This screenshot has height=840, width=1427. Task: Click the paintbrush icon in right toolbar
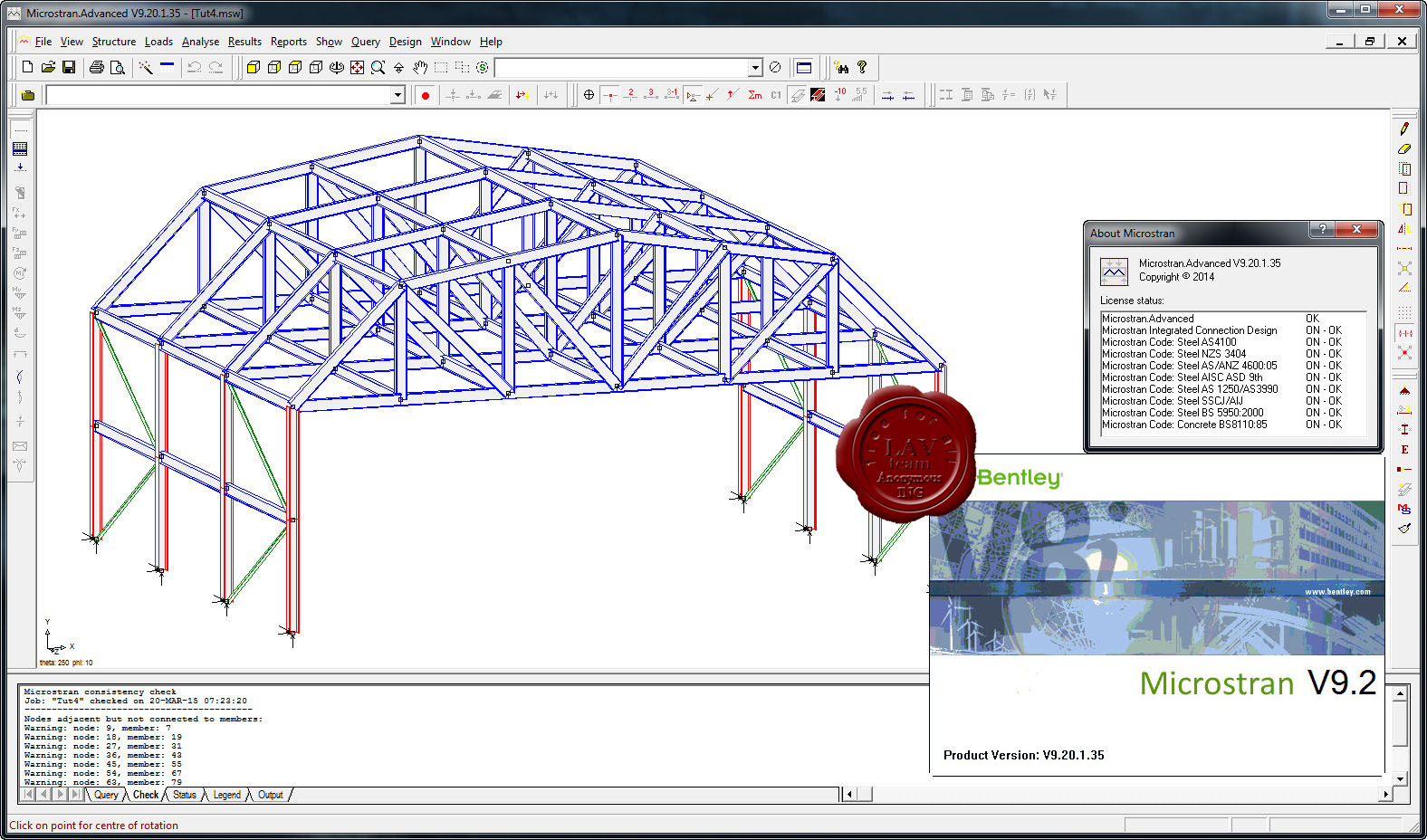tap(1404, 529)
